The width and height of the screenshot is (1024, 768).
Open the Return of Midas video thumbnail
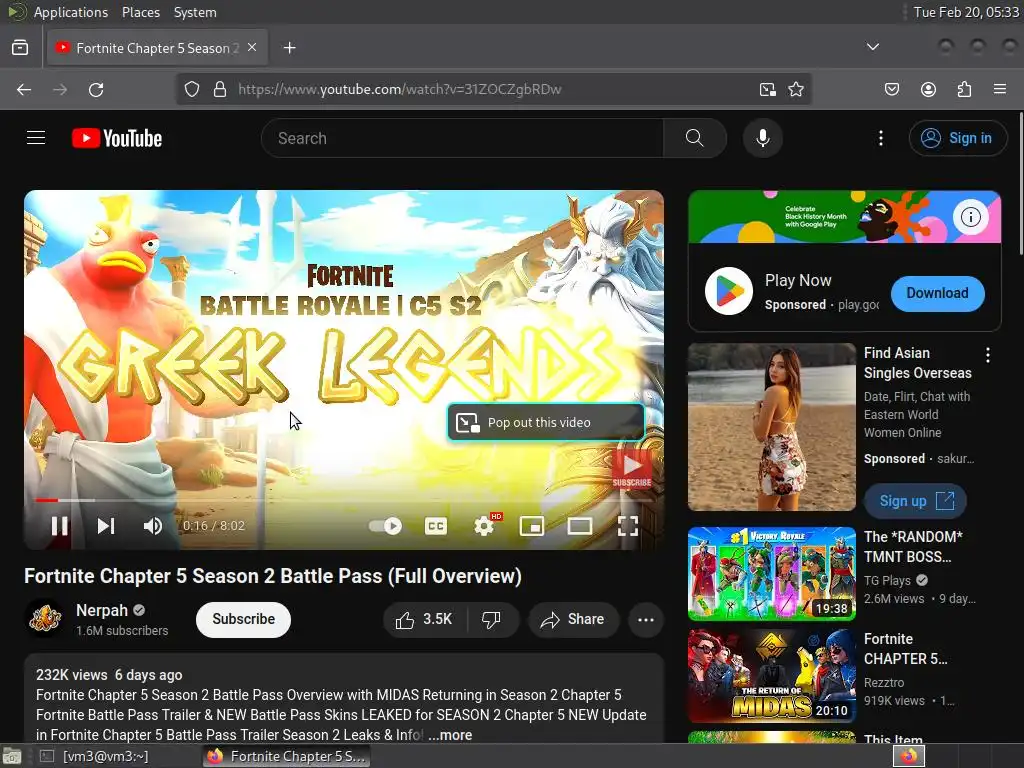click(x=771, y=675)
